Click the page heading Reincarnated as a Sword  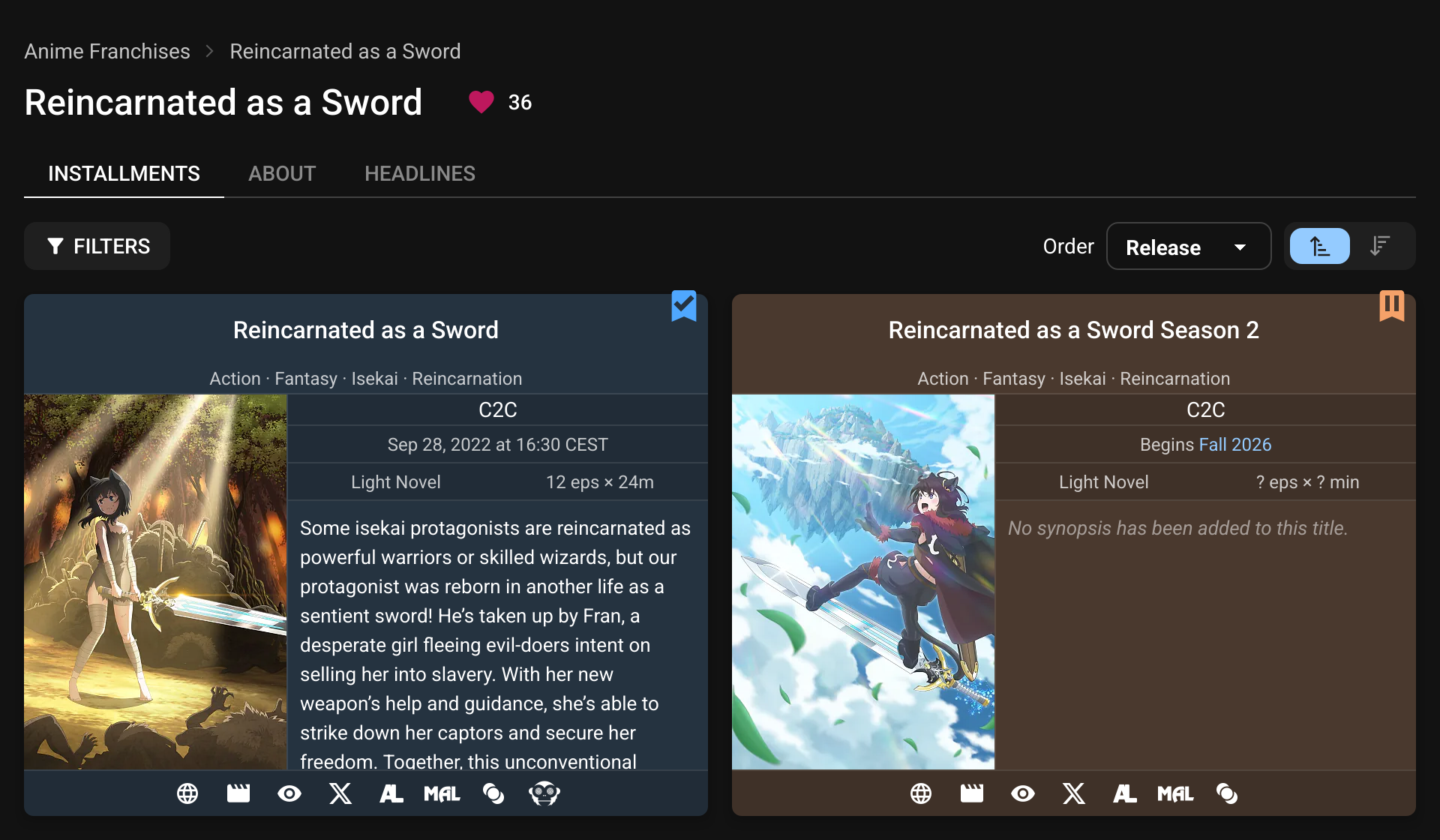[x=223, y=102]
